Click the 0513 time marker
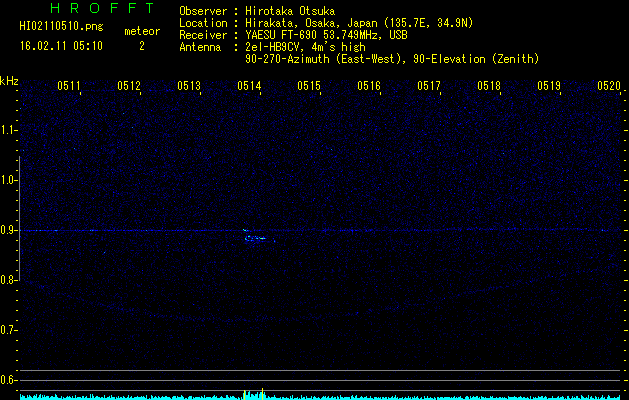The height and width of the screenshot is (400, 629). [189, 85]
